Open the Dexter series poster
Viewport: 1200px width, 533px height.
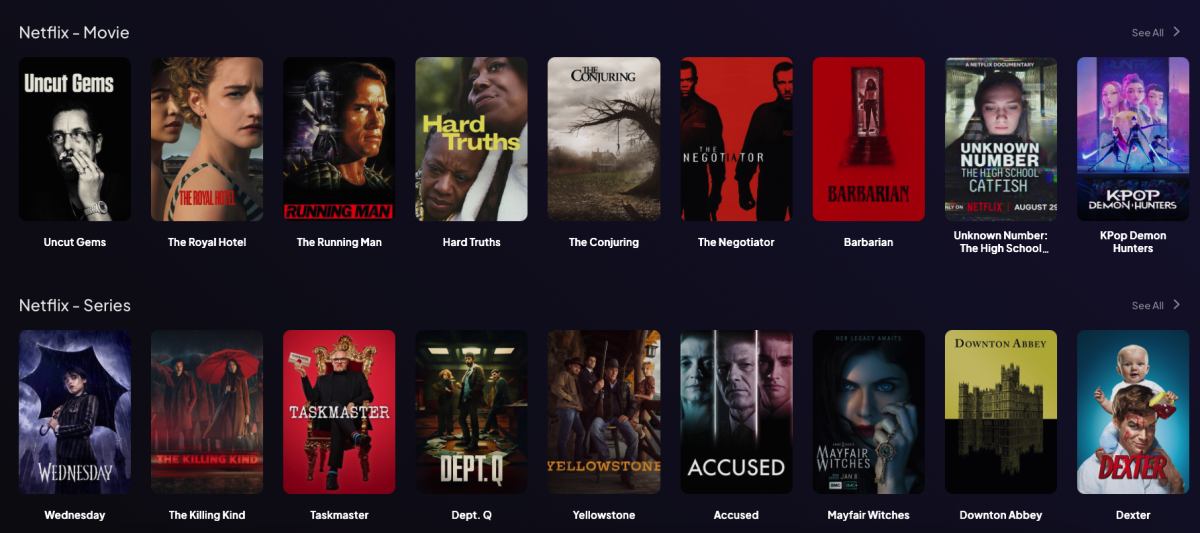pyautogui.click(x=1133, y=412)
